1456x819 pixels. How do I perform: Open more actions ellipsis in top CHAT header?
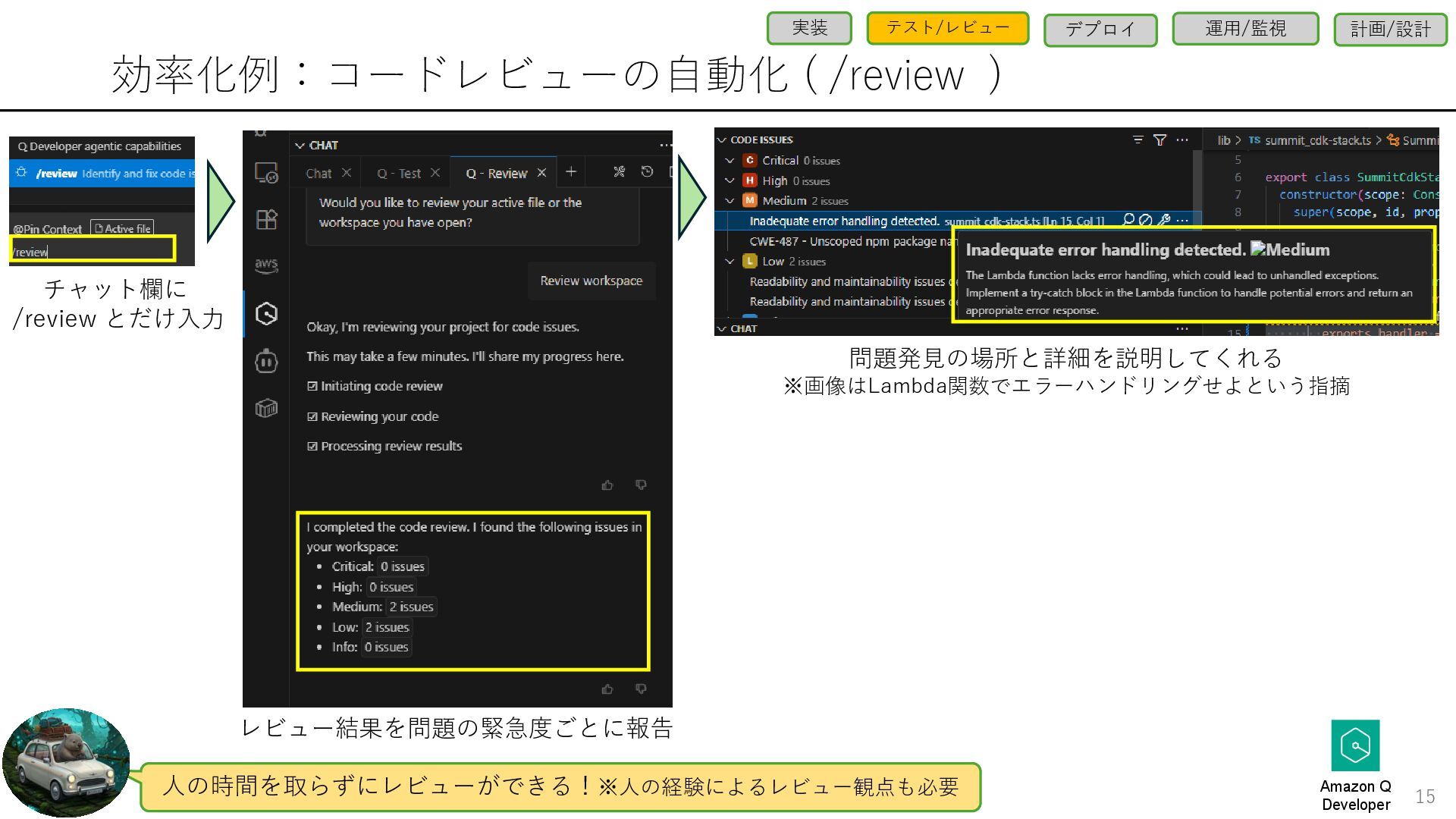(x=665, y=145)
